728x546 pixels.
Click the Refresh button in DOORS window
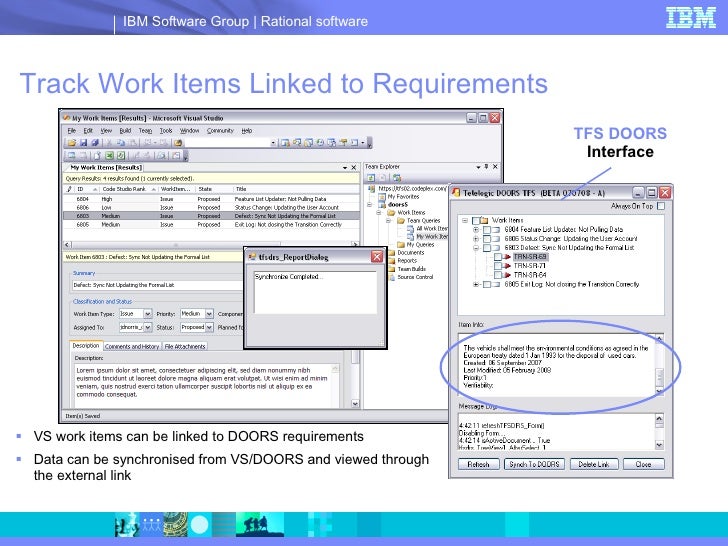click(478, 464)
